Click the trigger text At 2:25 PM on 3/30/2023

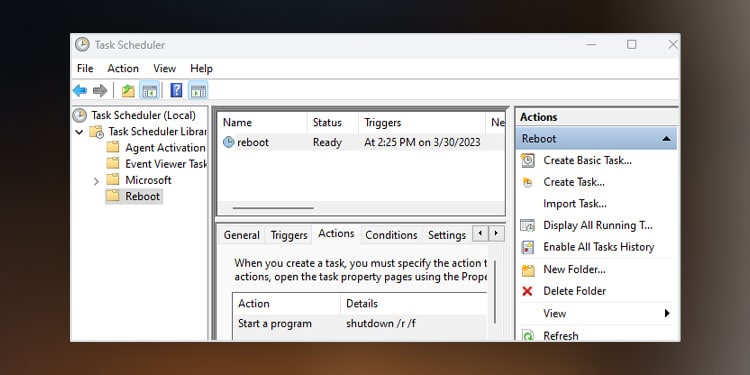pos(422,143)
